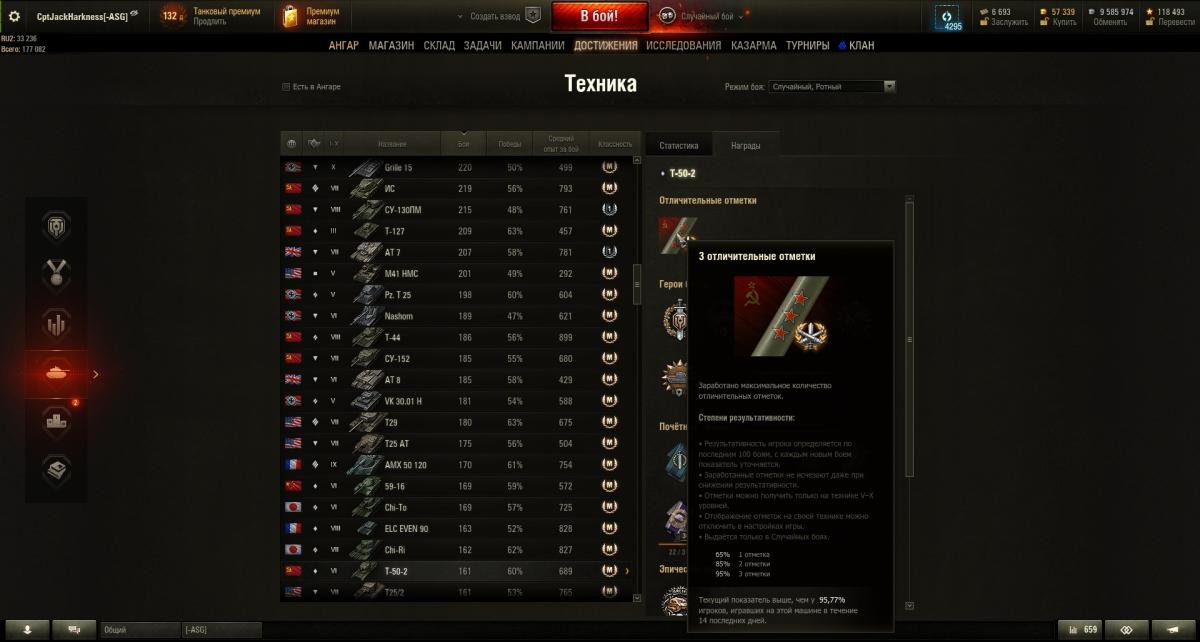
Task: Click the В бой! button
Action: tap(599, 16)
